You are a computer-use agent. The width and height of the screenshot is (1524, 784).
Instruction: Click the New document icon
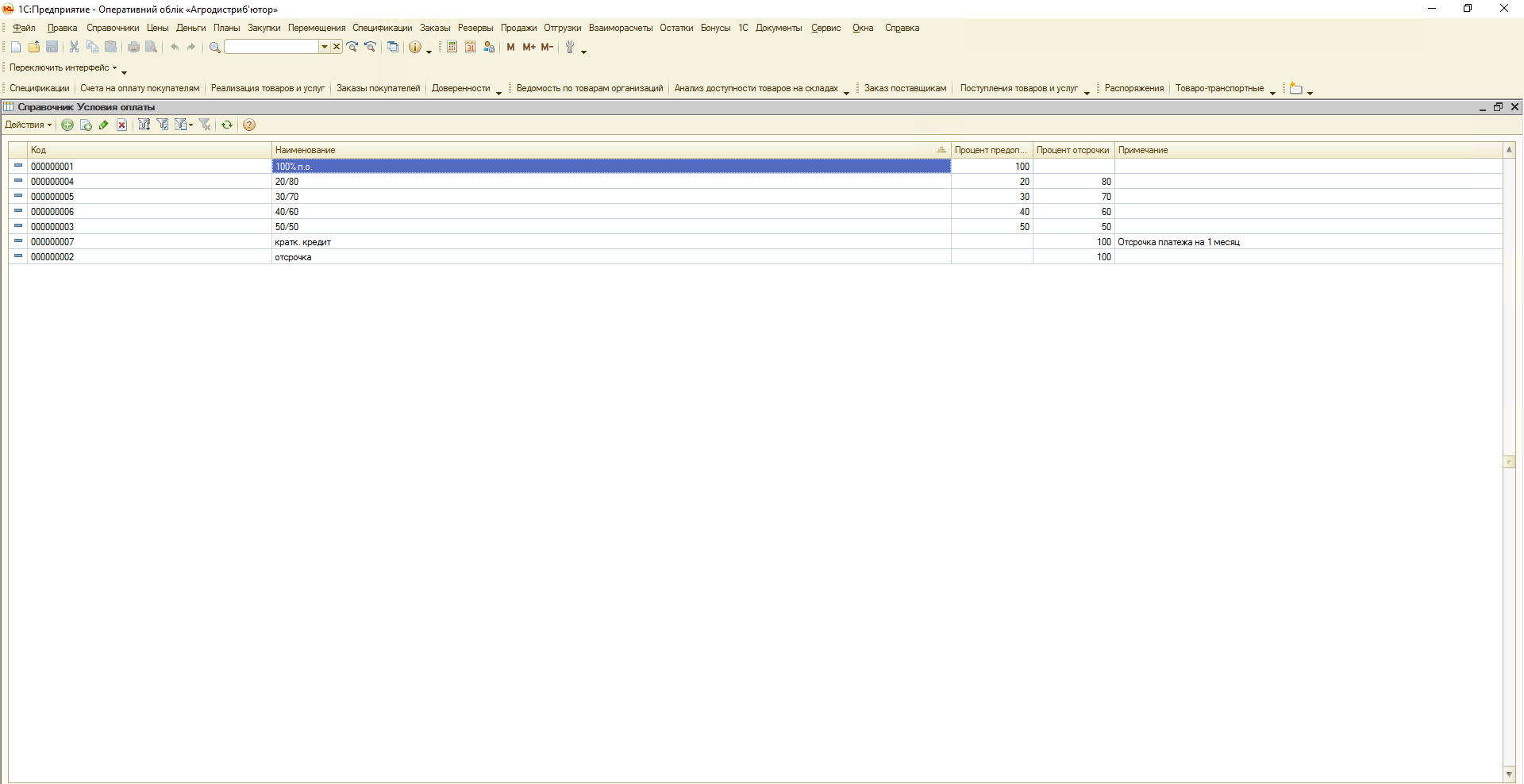pyautogui.click(x=16, y=48)
